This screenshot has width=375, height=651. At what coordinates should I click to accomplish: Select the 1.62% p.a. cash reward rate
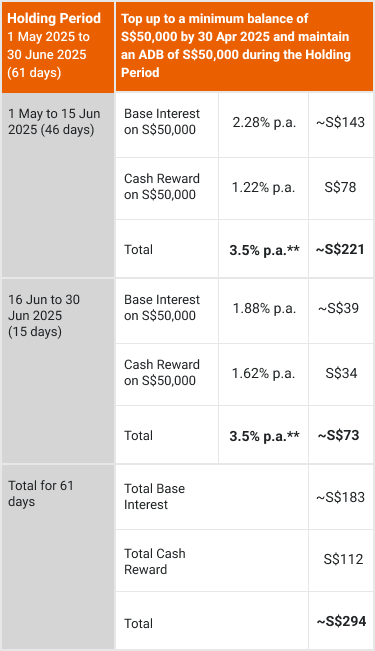(264, 374)
